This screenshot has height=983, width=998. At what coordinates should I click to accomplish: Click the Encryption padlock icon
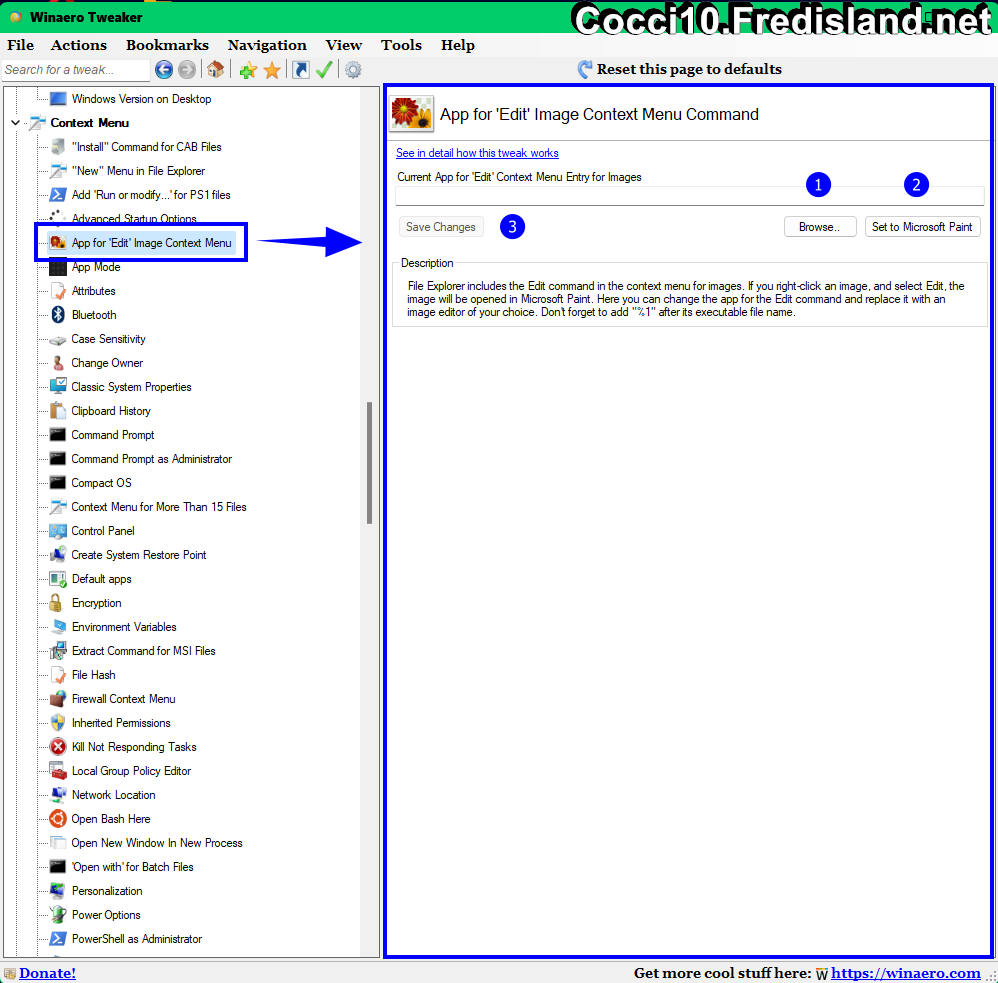click(x=56, y=603)
